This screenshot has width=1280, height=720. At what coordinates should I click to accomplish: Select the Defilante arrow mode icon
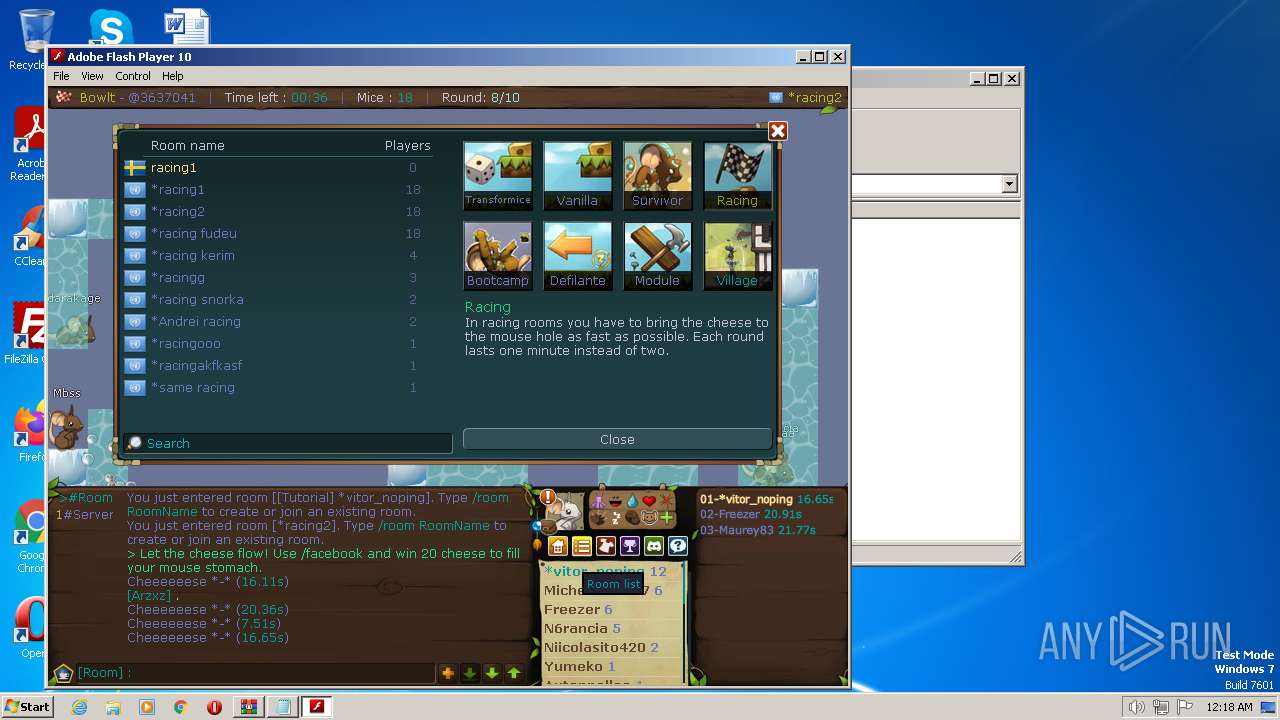(x=577, y=255)
